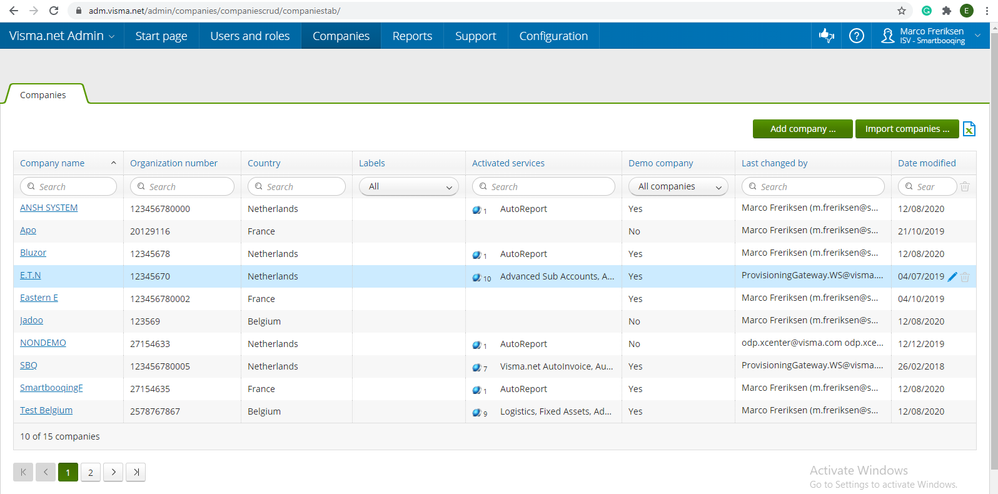This screenshot has height=494, width=998.
Task: Open Jadoo company link
Action: [32, 320]
